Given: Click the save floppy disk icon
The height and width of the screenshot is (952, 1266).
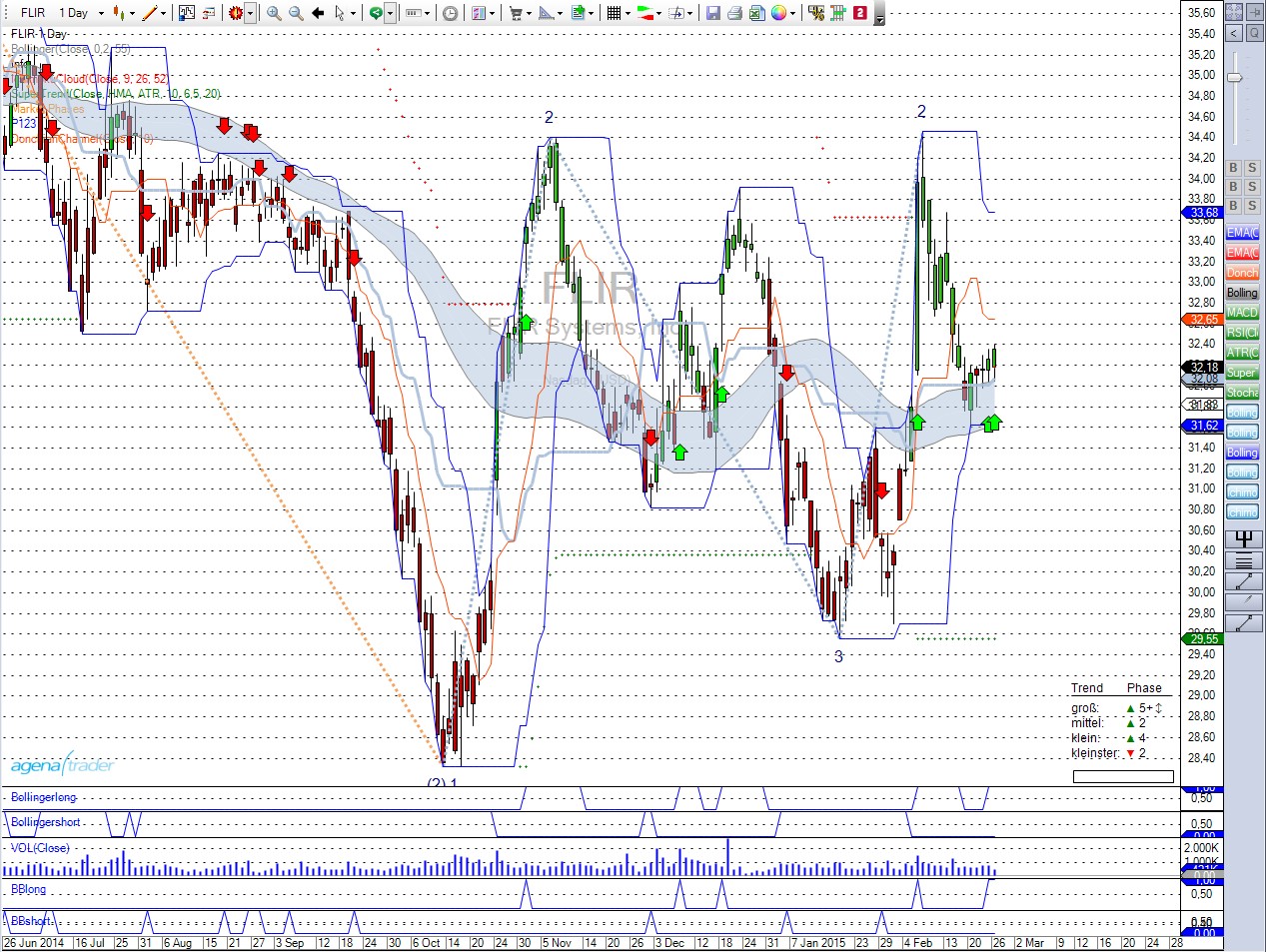Looking at the screenshot, I should (713, 13).
